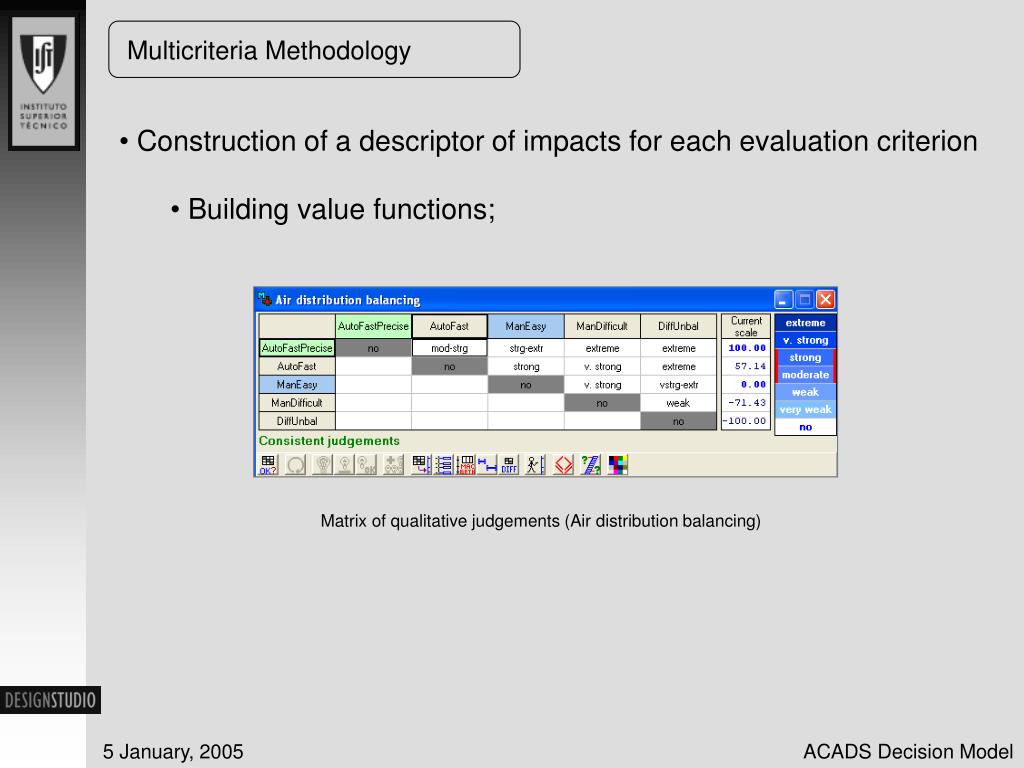Click the greyed circular arrow toolbar icon
Image resolution: width=1024 pixels, height=768 pixels.
tap(295, 464)
